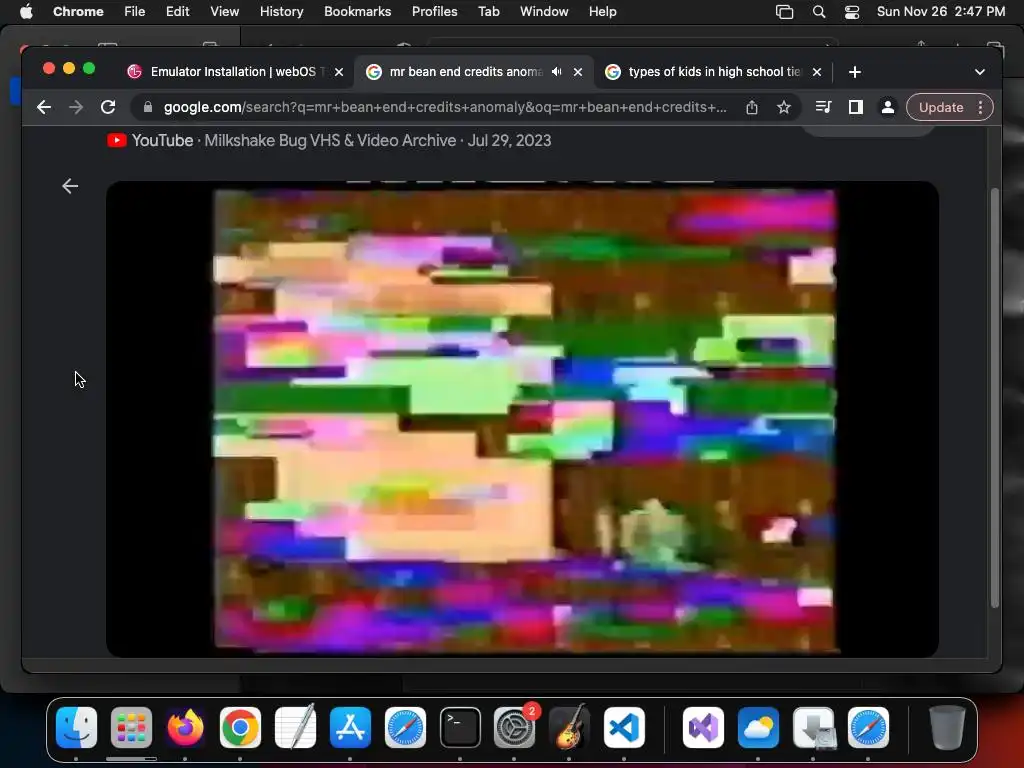1024x768 pixels.
Task: Switch to Emulator Installation webOS tab
Action: tap(234, 72)
